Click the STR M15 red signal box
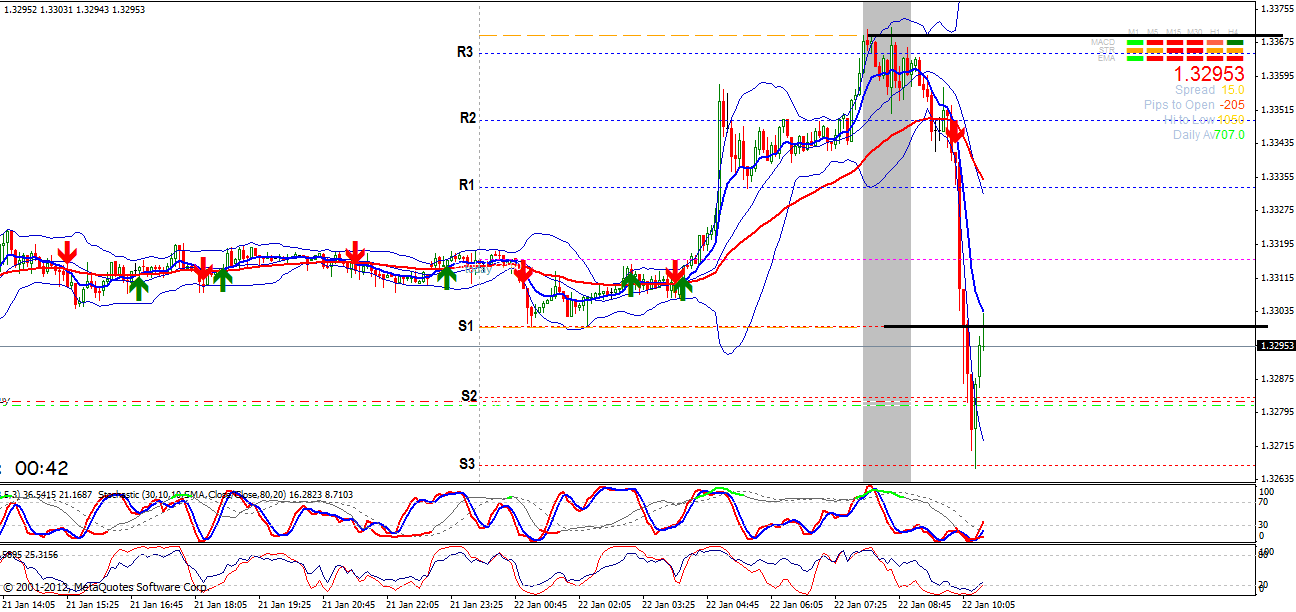 click(1175, 51)
